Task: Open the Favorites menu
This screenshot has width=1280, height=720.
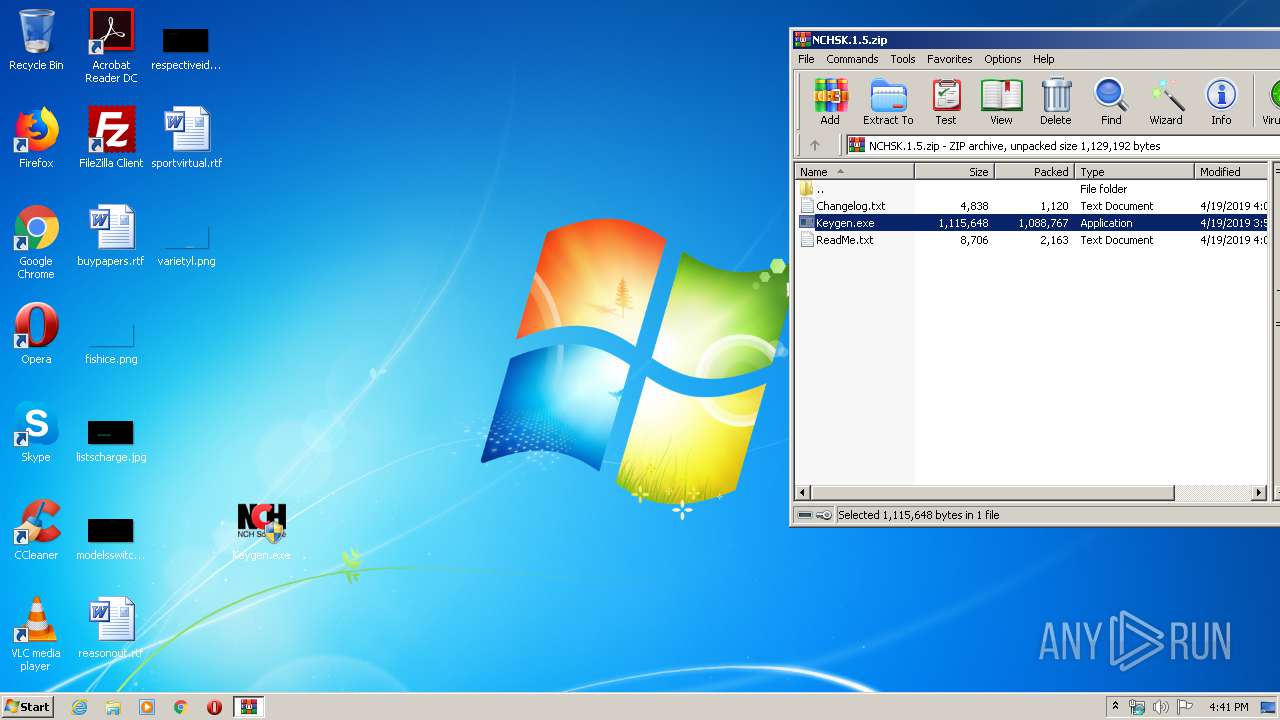Action: (x=949, y=59)
